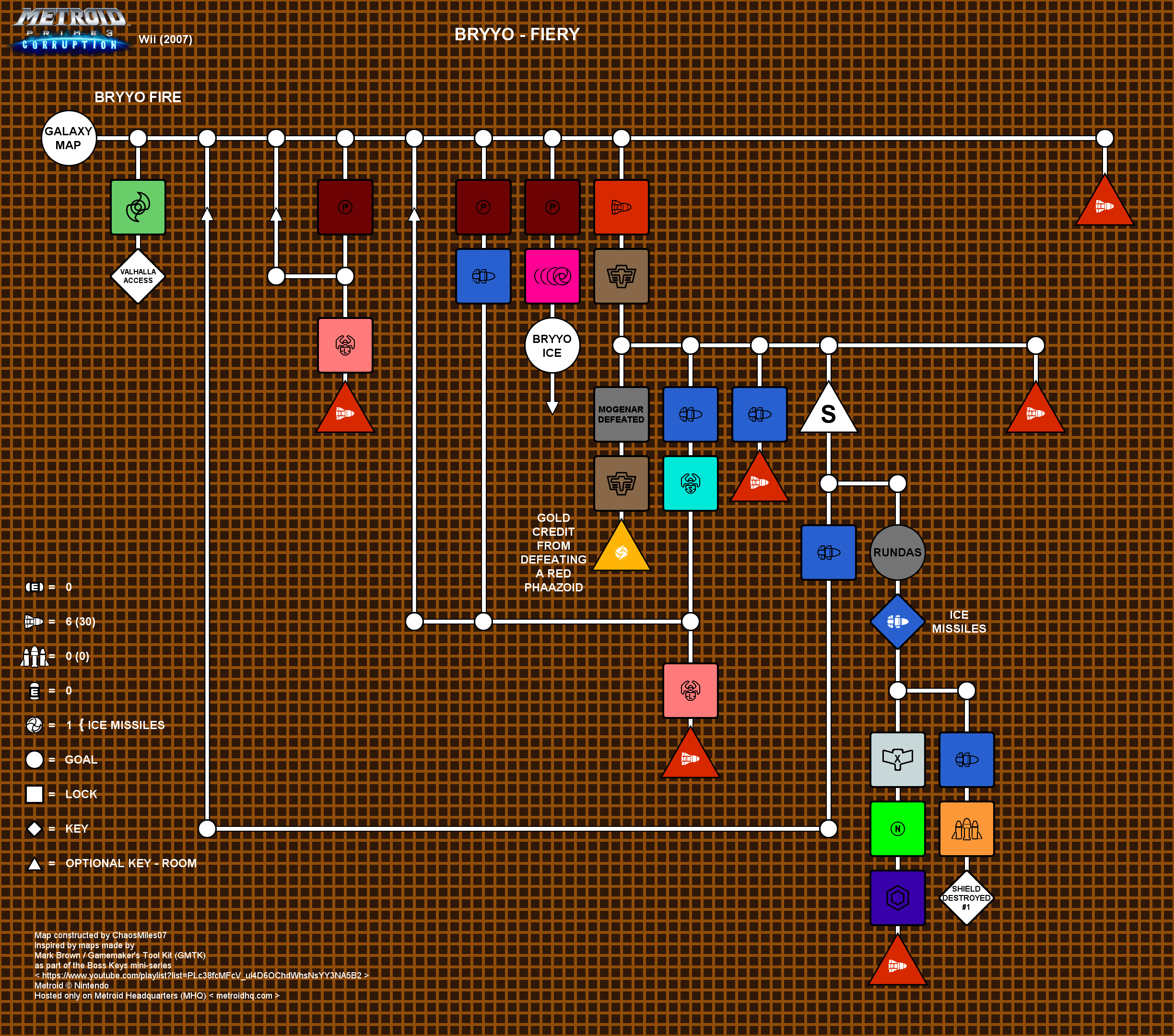Open the YouTube playlist URL link
This screenshot has width=1174, height=1036.
click(x=201, y=975)
